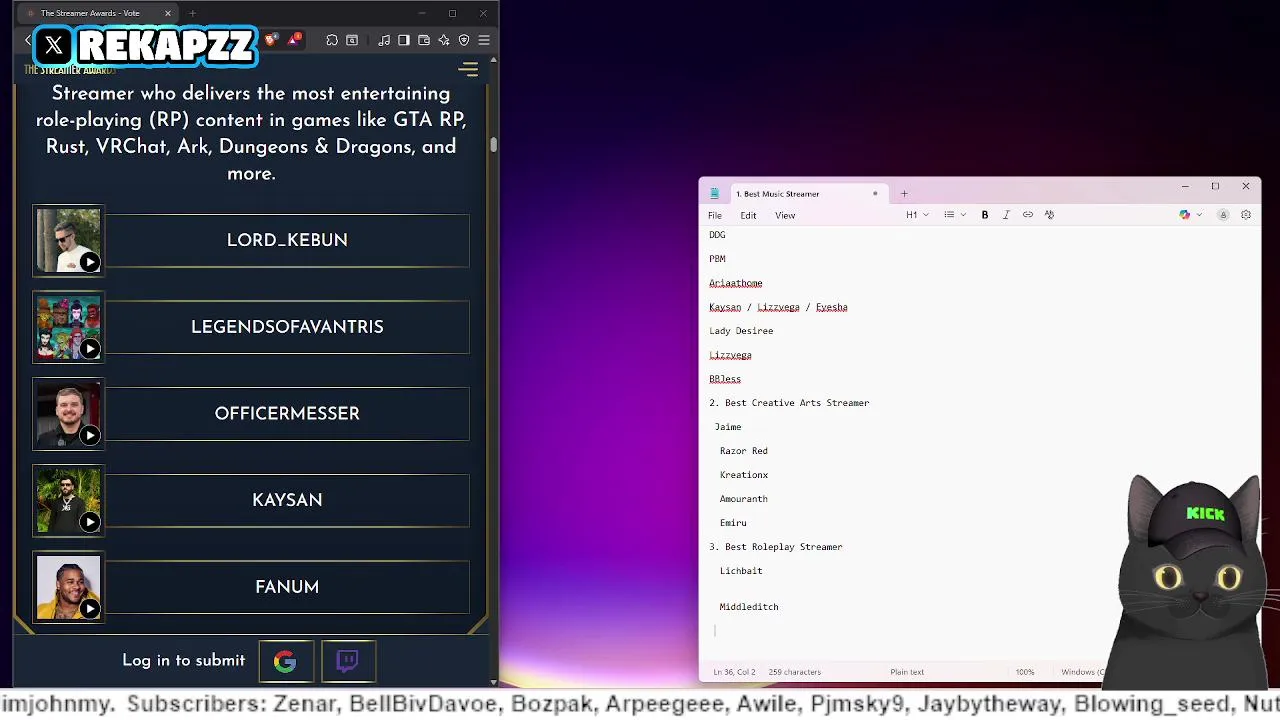
Task: Click the 'Amouranth' line in Notepad
Action: 744,499
